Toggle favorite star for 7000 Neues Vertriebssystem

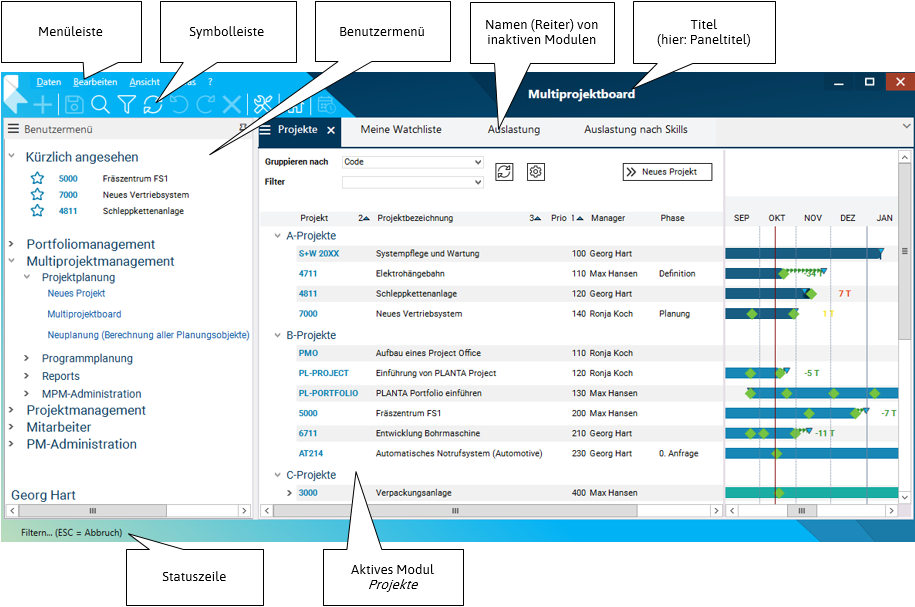tap(37, 195)
